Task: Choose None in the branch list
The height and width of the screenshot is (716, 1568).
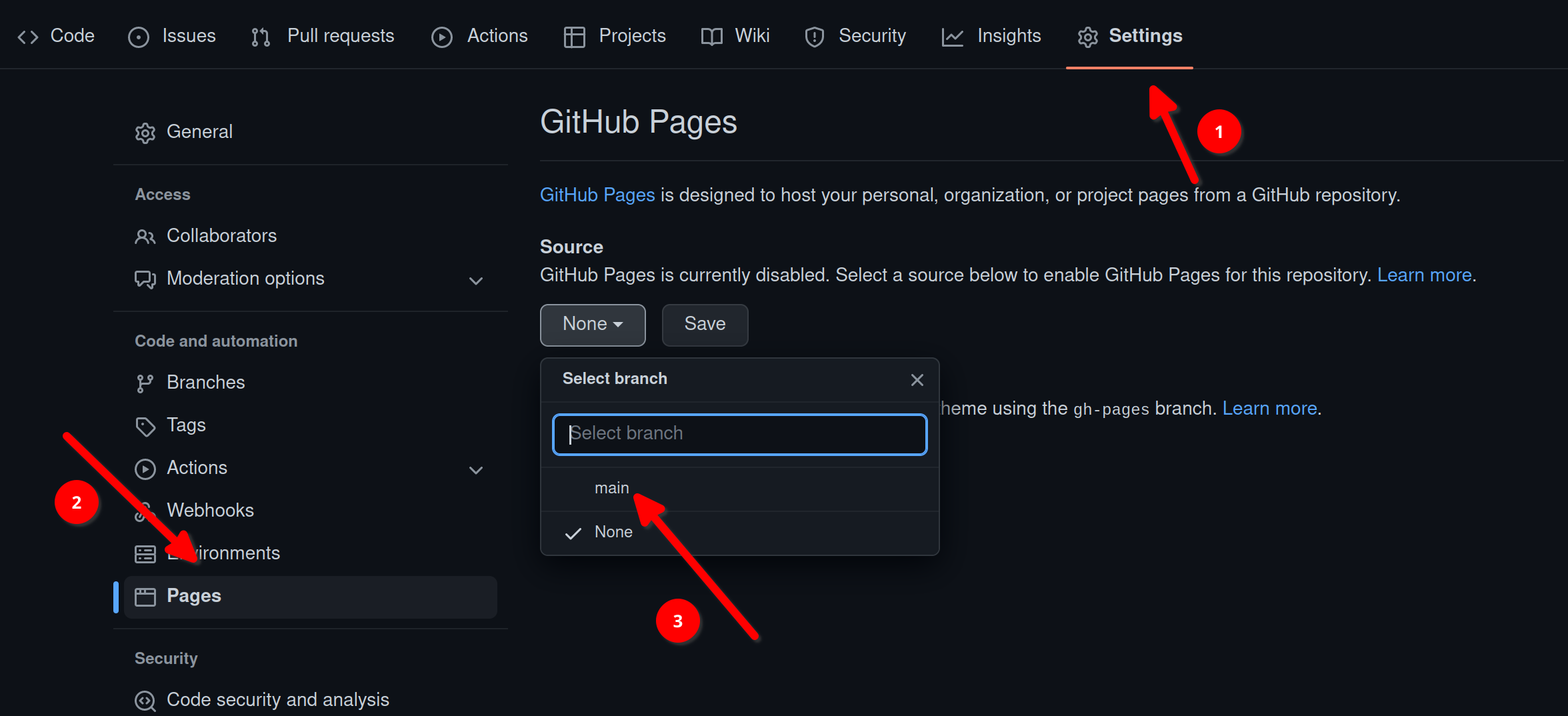Action: tap(740, 533)
